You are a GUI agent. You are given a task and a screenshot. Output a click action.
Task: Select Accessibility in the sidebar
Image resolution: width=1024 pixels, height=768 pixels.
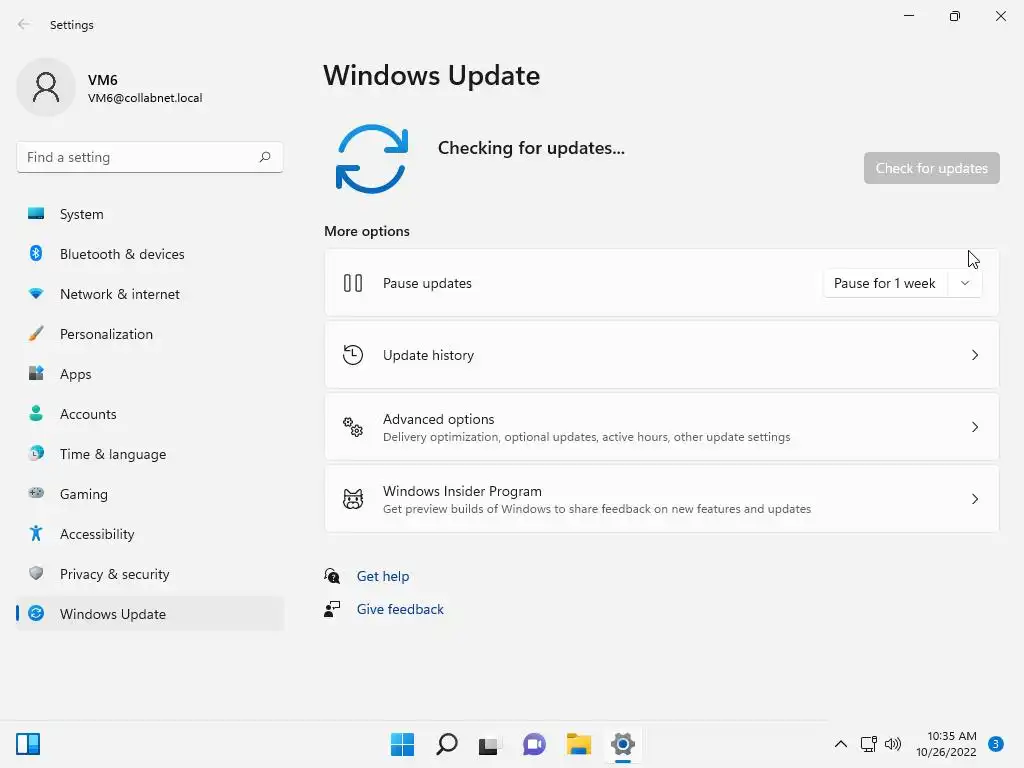(x=150, y=534)
